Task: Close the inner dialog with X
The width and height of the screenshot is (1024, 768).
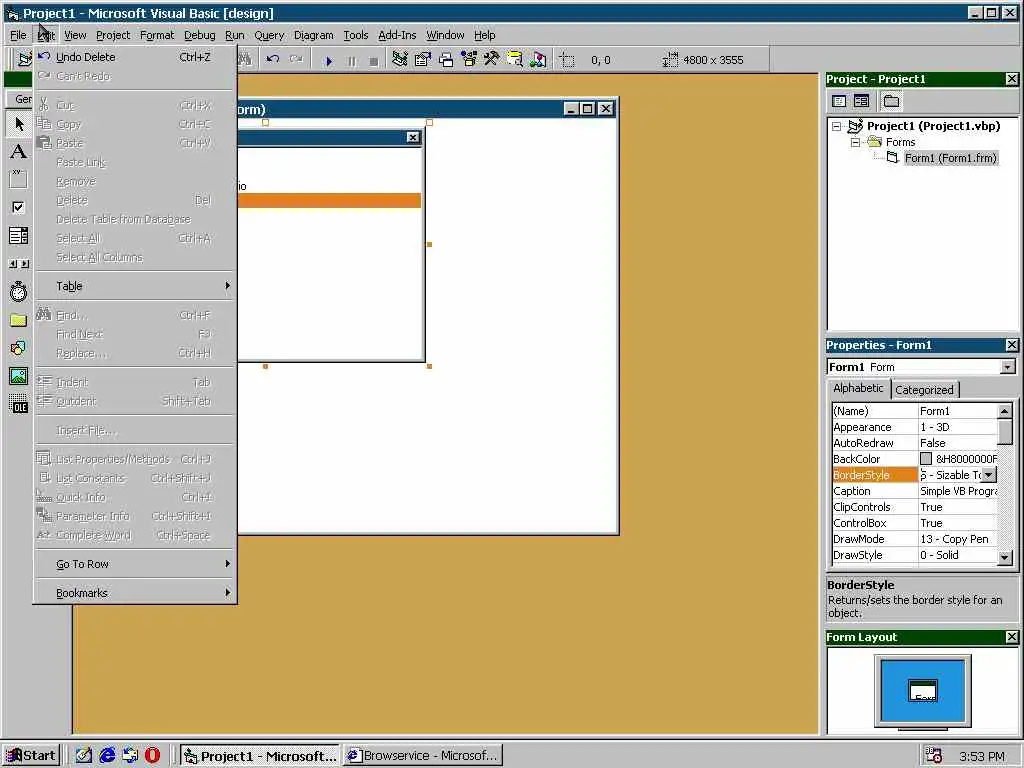Action: [x=413, y=137]
